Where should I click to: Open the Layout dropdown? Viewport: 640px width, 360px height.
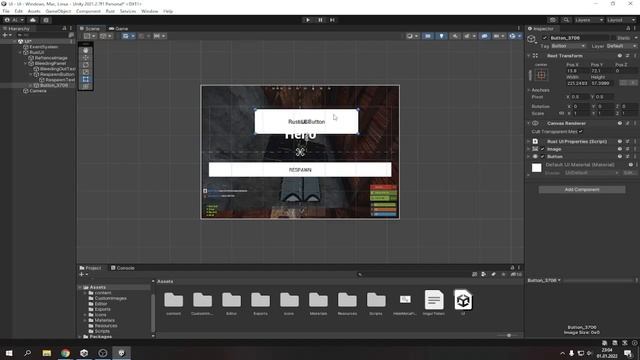621,20
